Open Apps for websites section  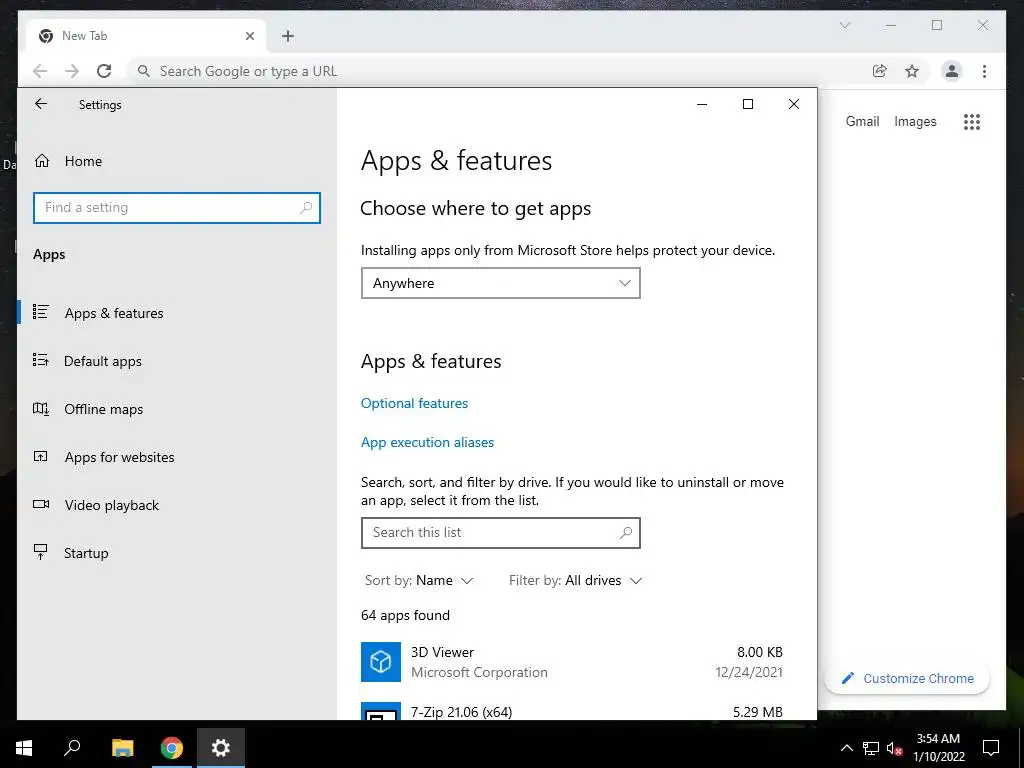tap(119, 457)
